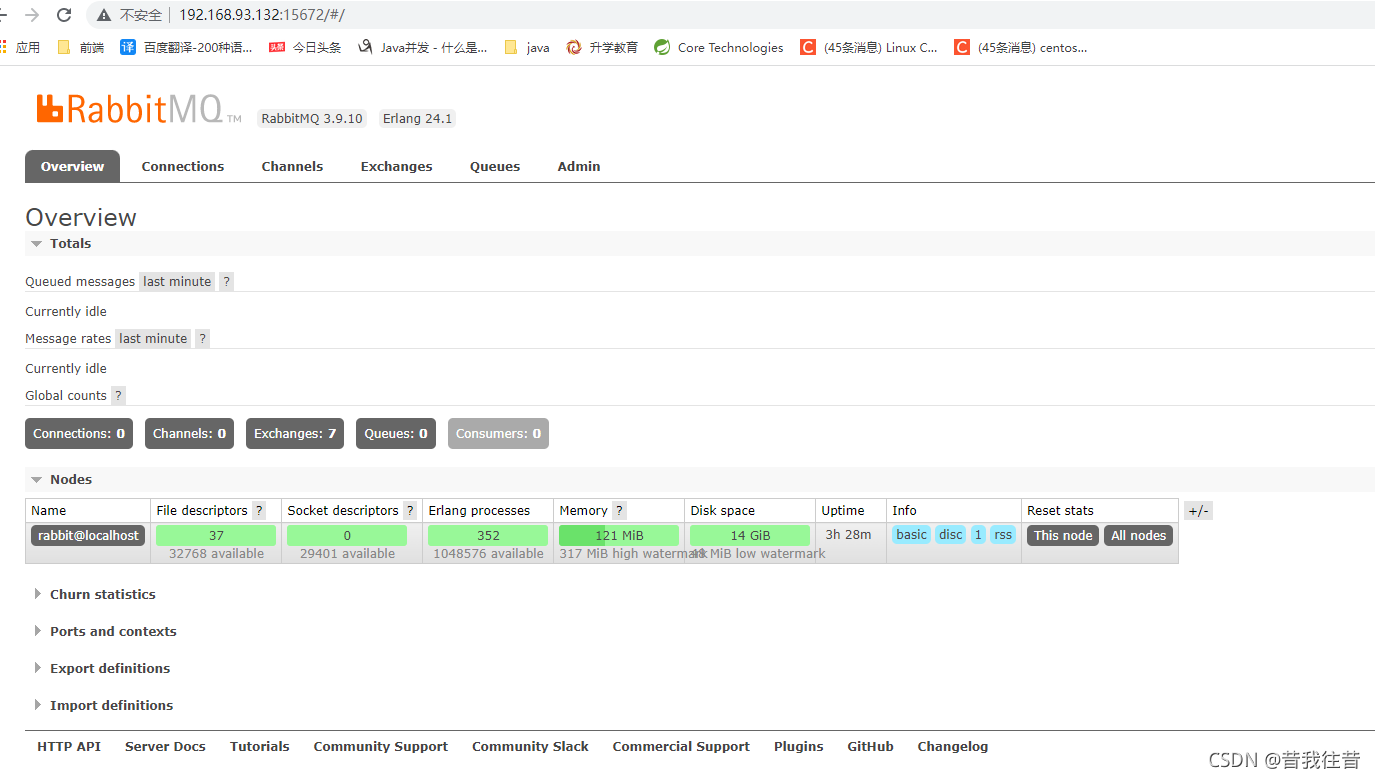Open the 今日头条 bookmark
The image size is (1375, 778).
305,47
